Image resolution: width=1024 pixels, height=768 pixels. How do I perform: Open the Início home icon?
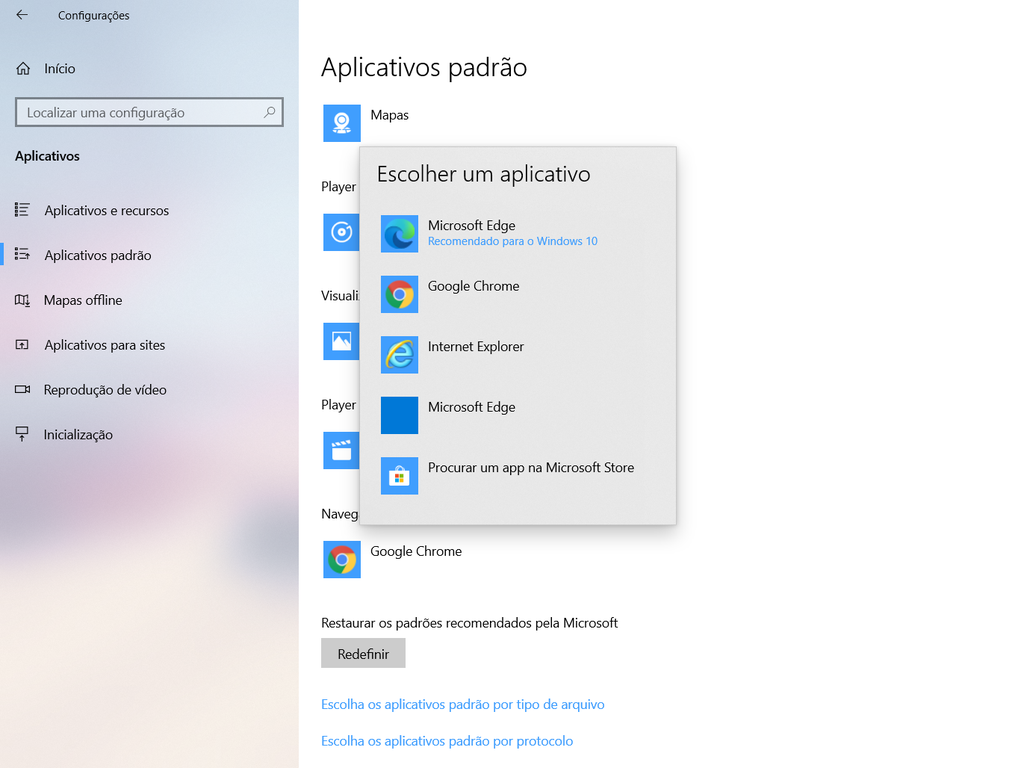[23, 69]
